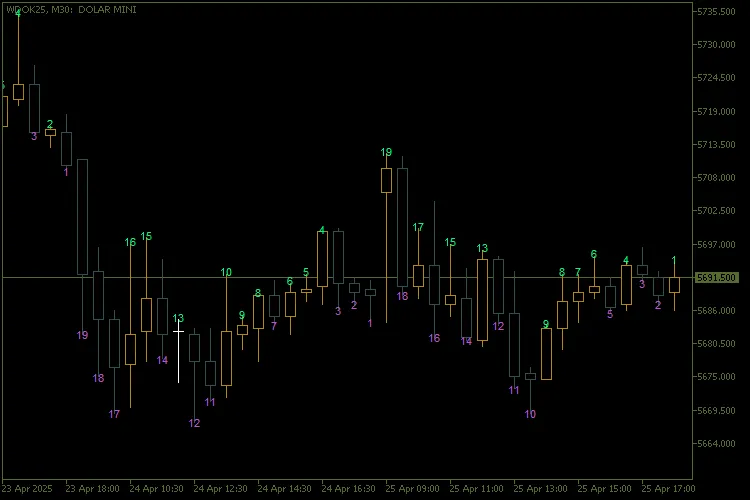The width and height of the screenshot is (750, 500).
Task: Click the WDOK25, M30 DOLAR MINI chart title
Action: [71, 9]
